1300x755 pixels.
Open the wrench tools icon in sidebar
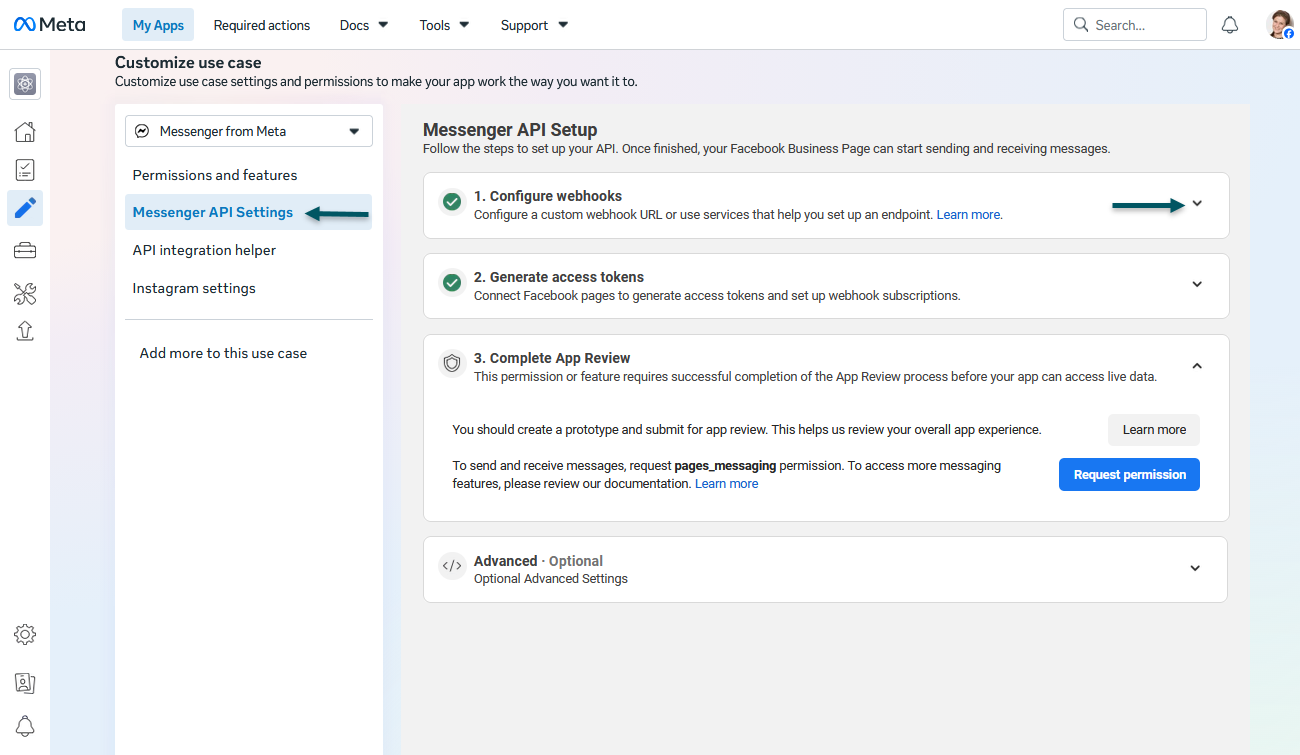(25, 293)
